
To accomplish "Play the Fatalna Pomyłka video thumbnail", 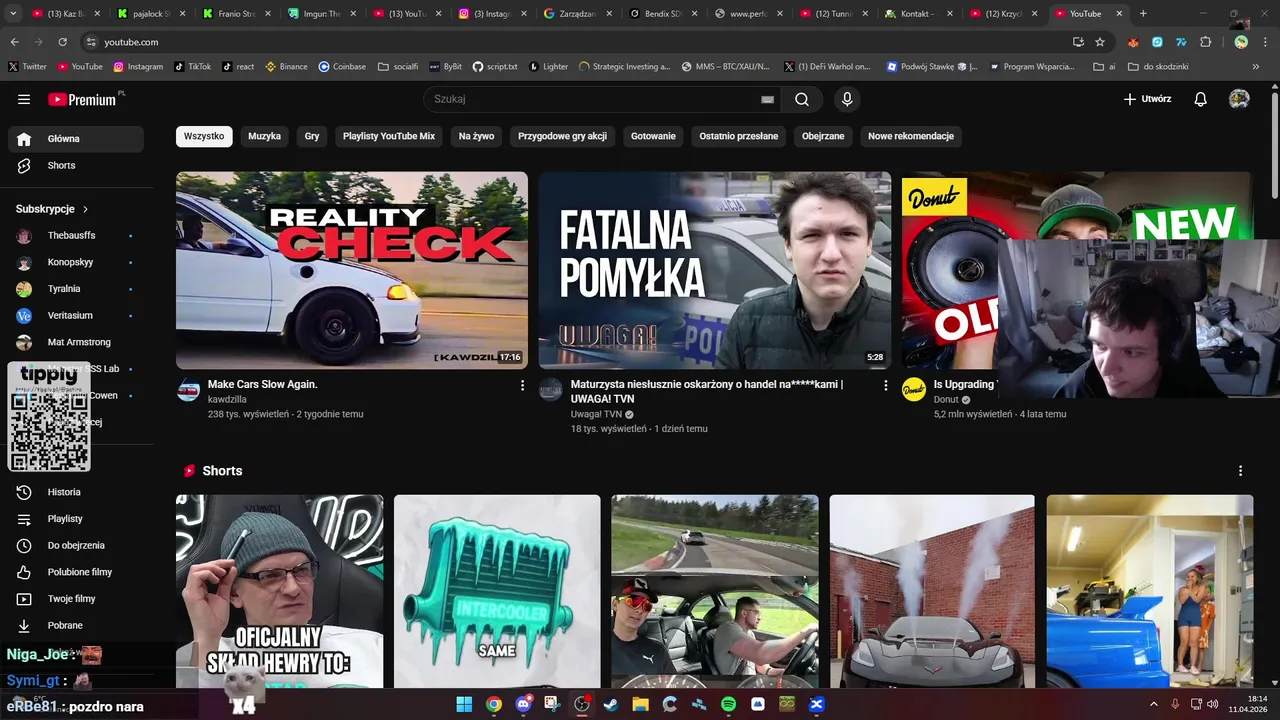I will coord(715,270).
